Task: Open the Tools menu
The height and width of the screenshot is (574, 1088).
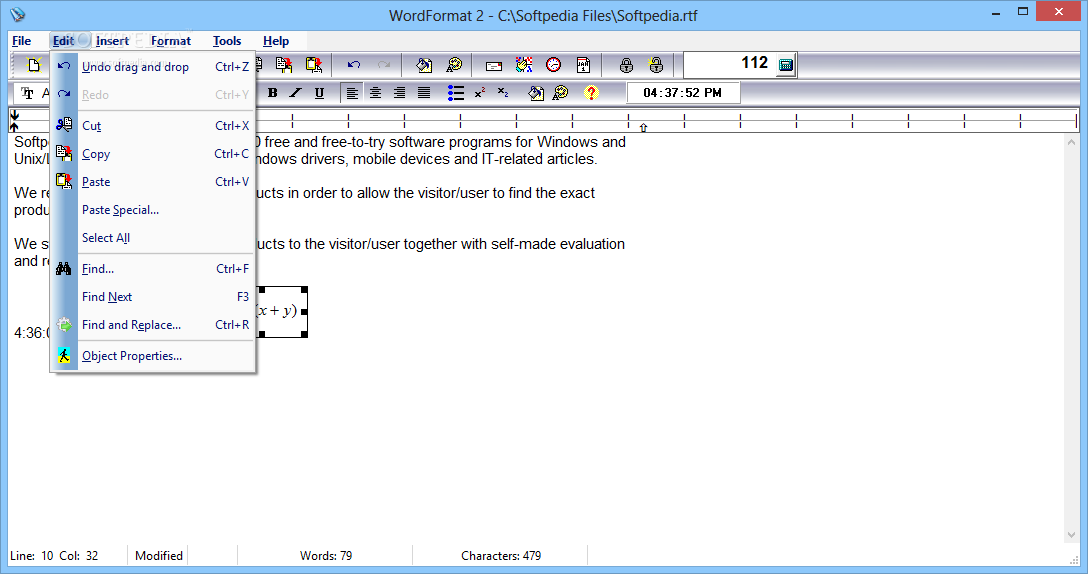Action: click(x=227, y=41)
